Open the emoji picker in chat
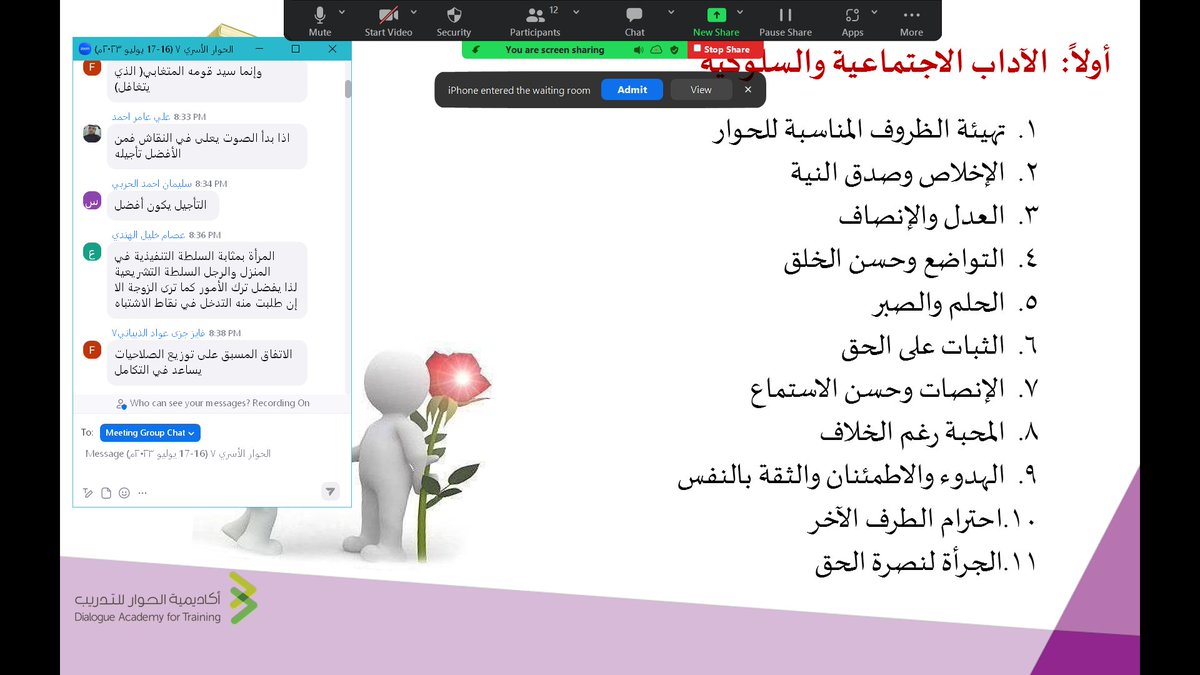 (124, 492)
